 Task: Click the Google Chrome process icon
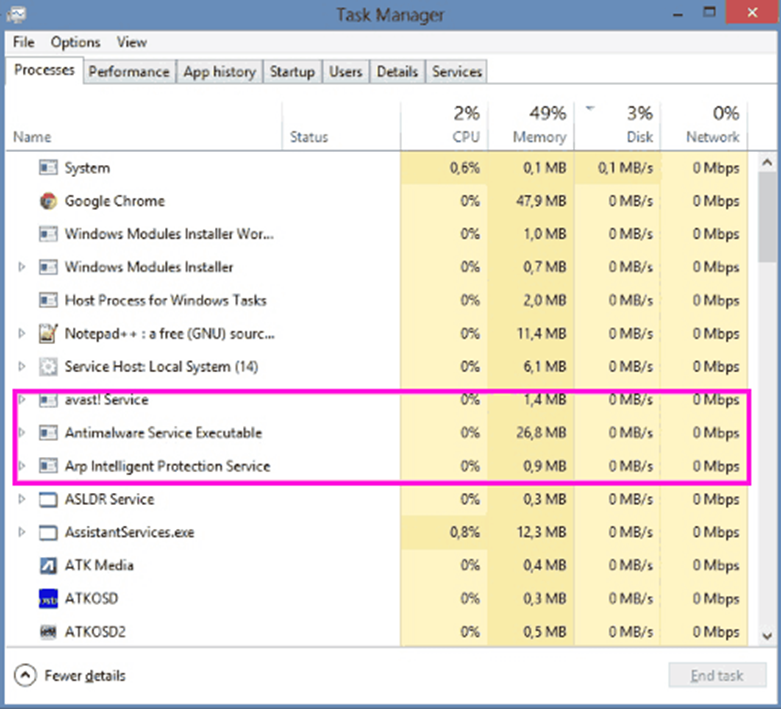pyautogui.click(x=48, y=201)
